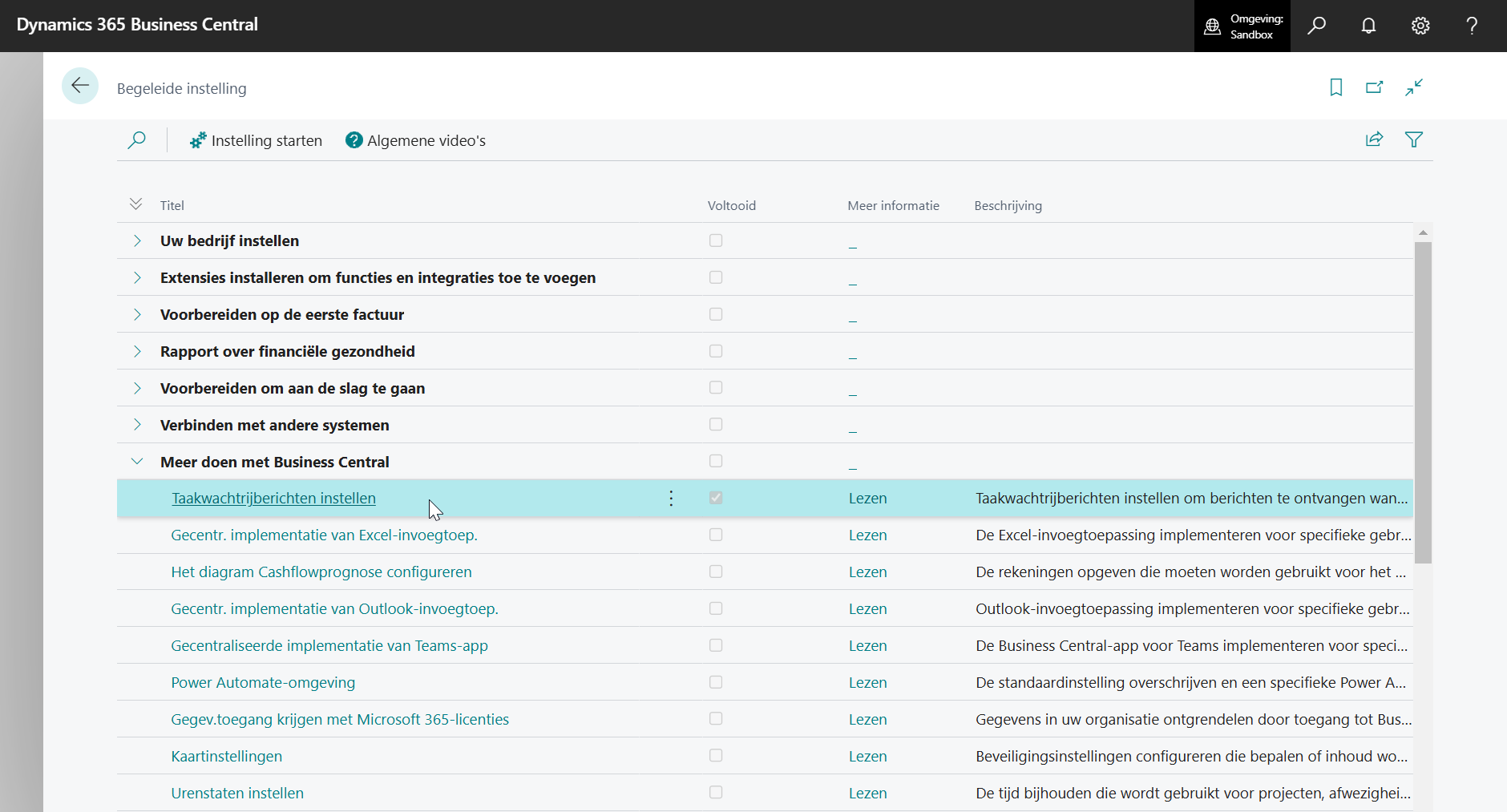The width and height of the screenshot is (1507, 812).
Task: Open Power Automate-omgeving link
Action: 263,683
